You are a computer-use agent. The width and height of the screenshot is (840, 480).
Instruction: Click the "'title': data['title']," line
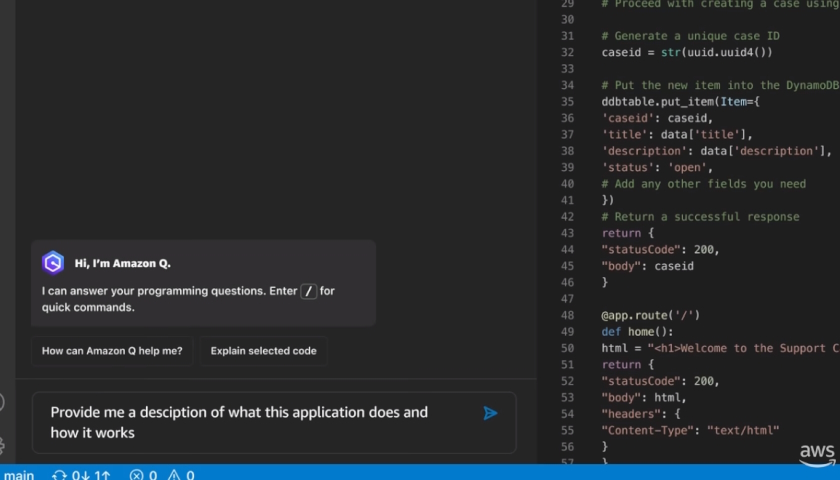pos(677,134)
